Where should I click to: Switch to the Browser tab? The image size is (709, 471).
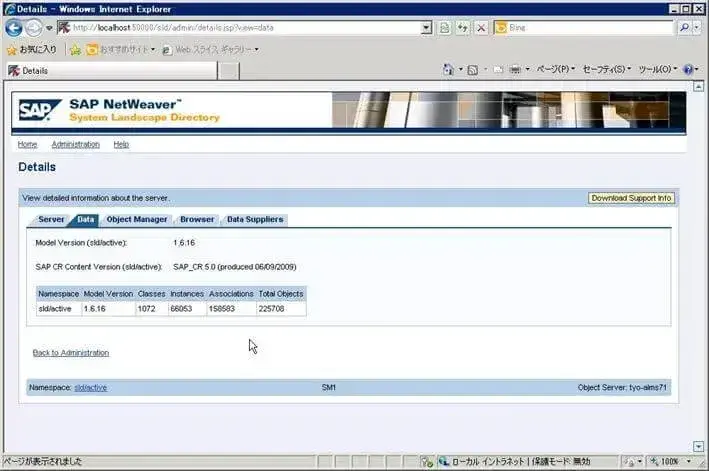[x=197, y=219]
